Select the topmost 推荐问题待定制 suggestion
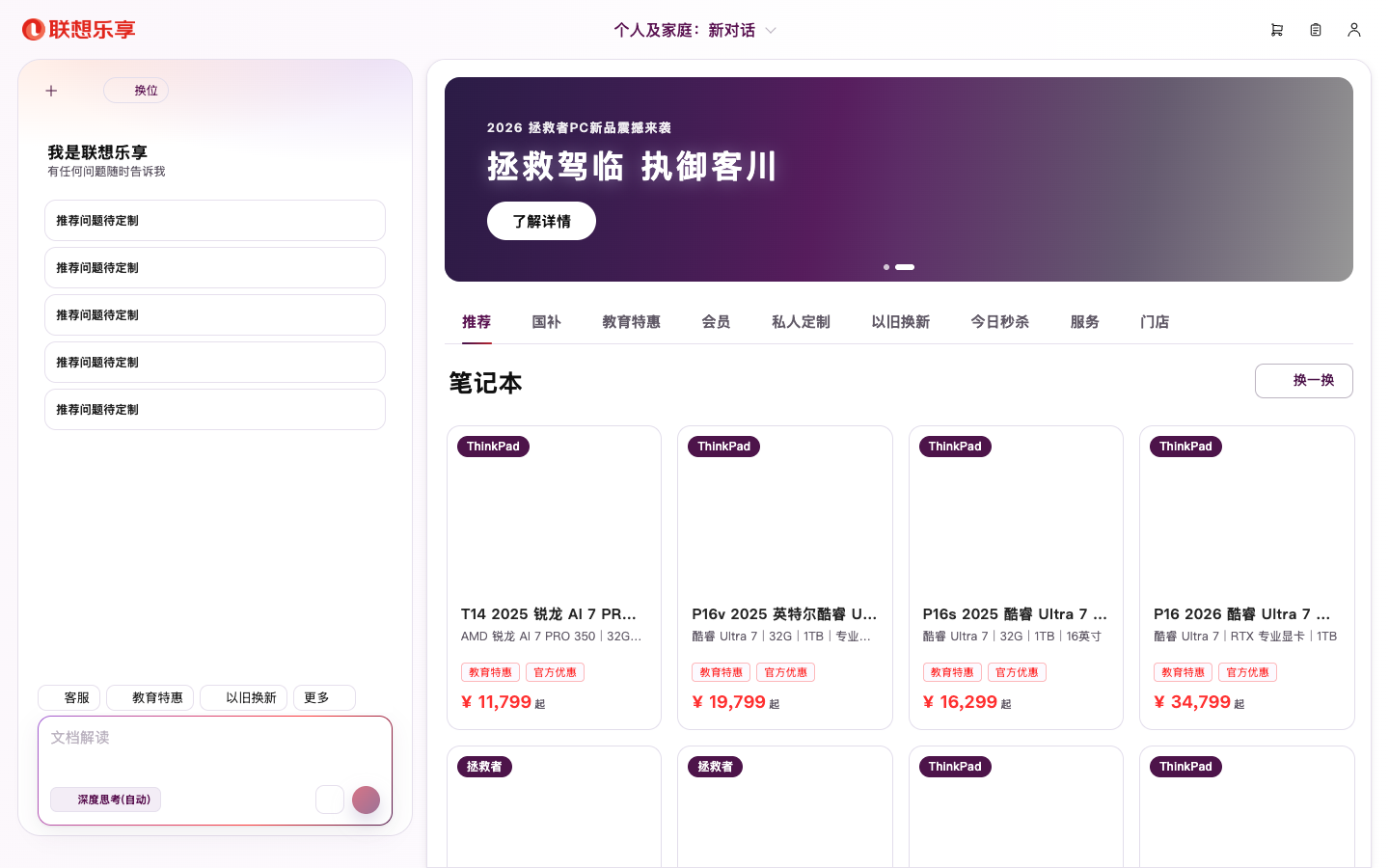Viewport: 1389px width, 868px height. [x=215, y=221]
